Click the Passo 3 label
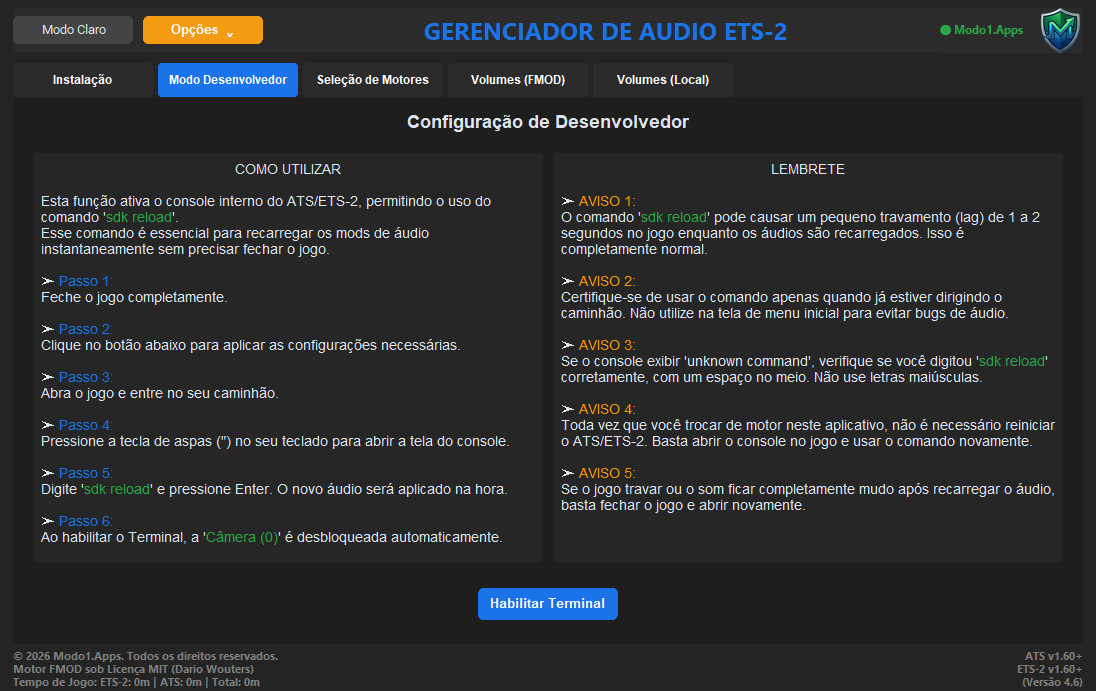Screen dimensions: 1096x691 coord(85,377)
